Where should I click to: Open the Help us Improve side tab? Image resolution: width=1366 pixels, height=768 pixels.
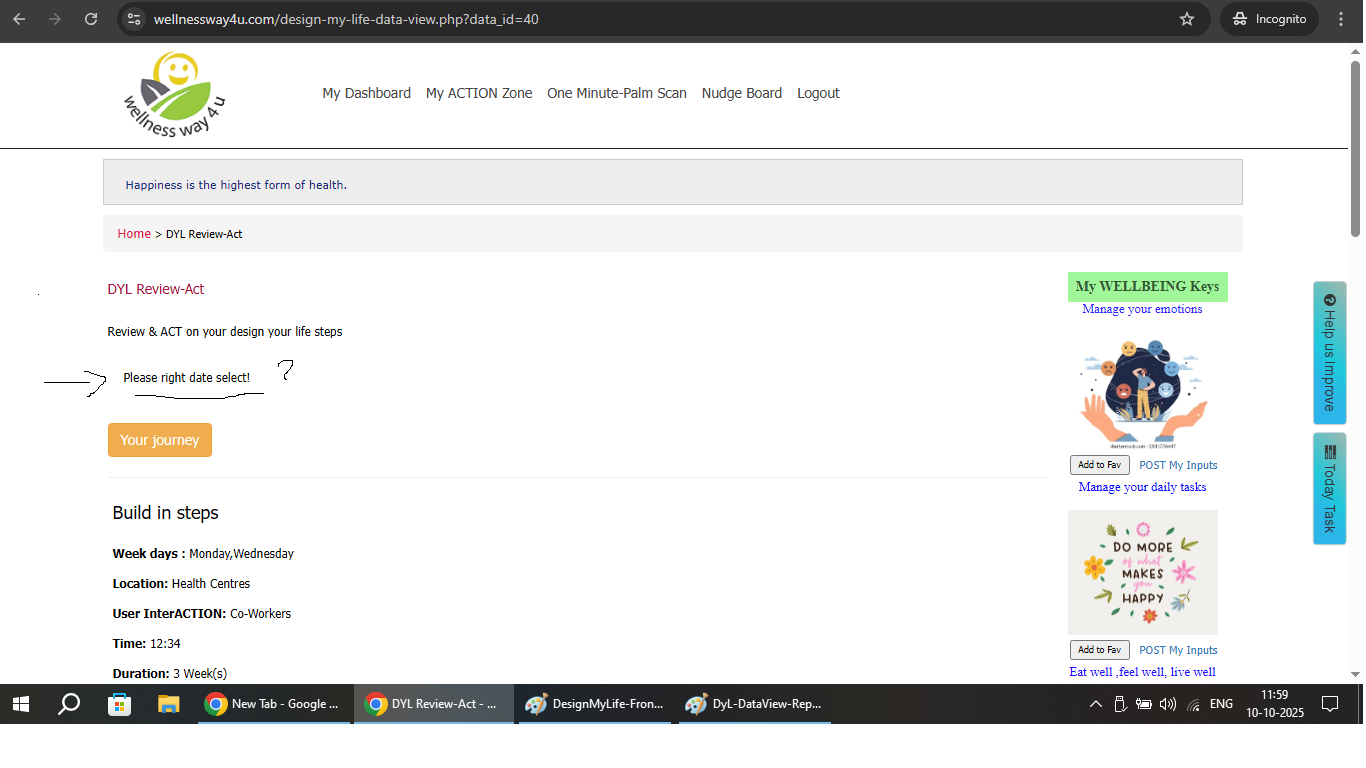[x=1329, y=353]
